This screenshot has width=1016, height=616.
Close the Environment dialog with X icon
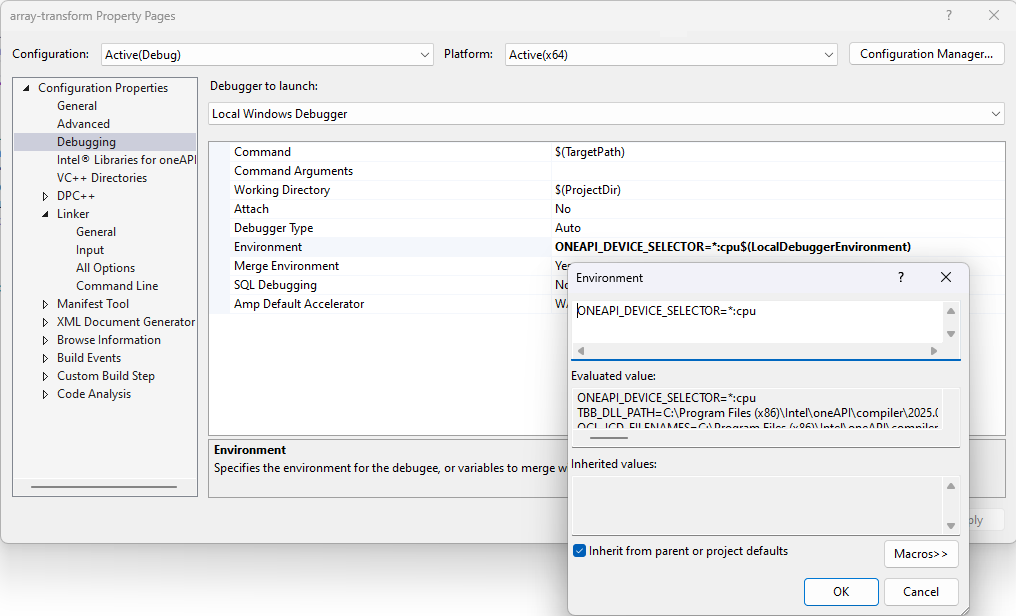945,277
